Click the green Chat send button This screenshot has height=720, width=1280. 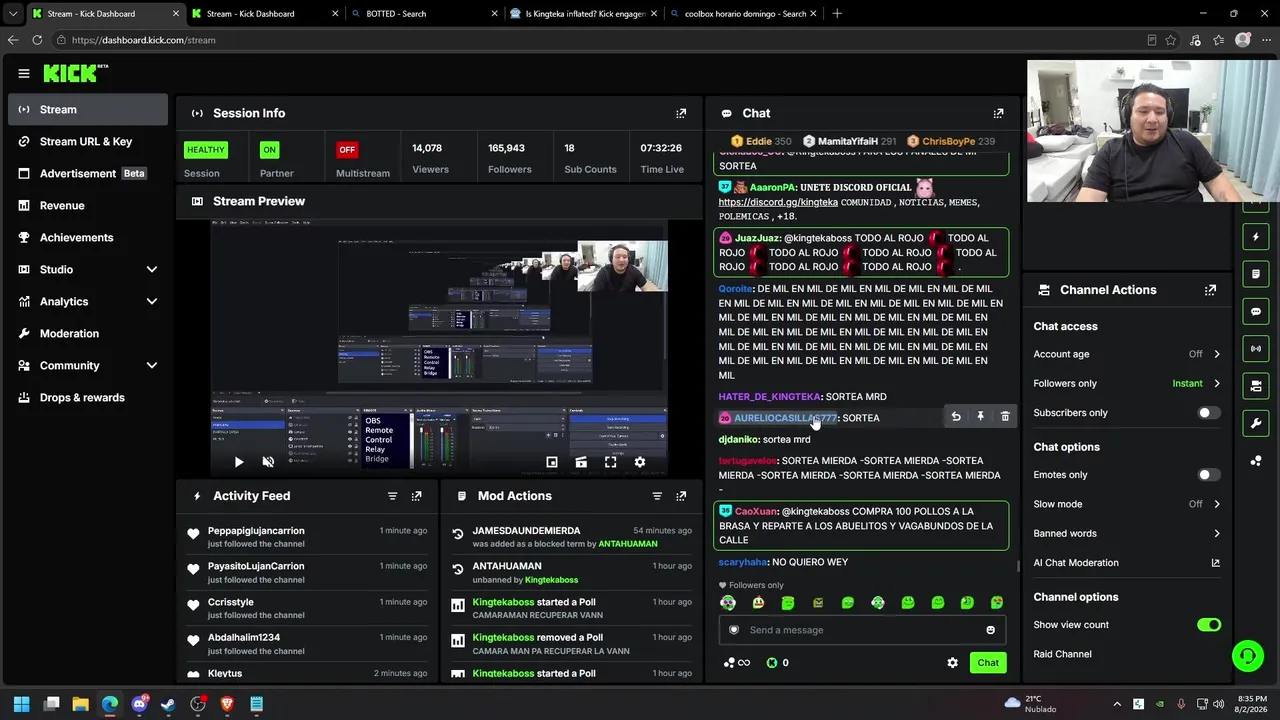988,663
